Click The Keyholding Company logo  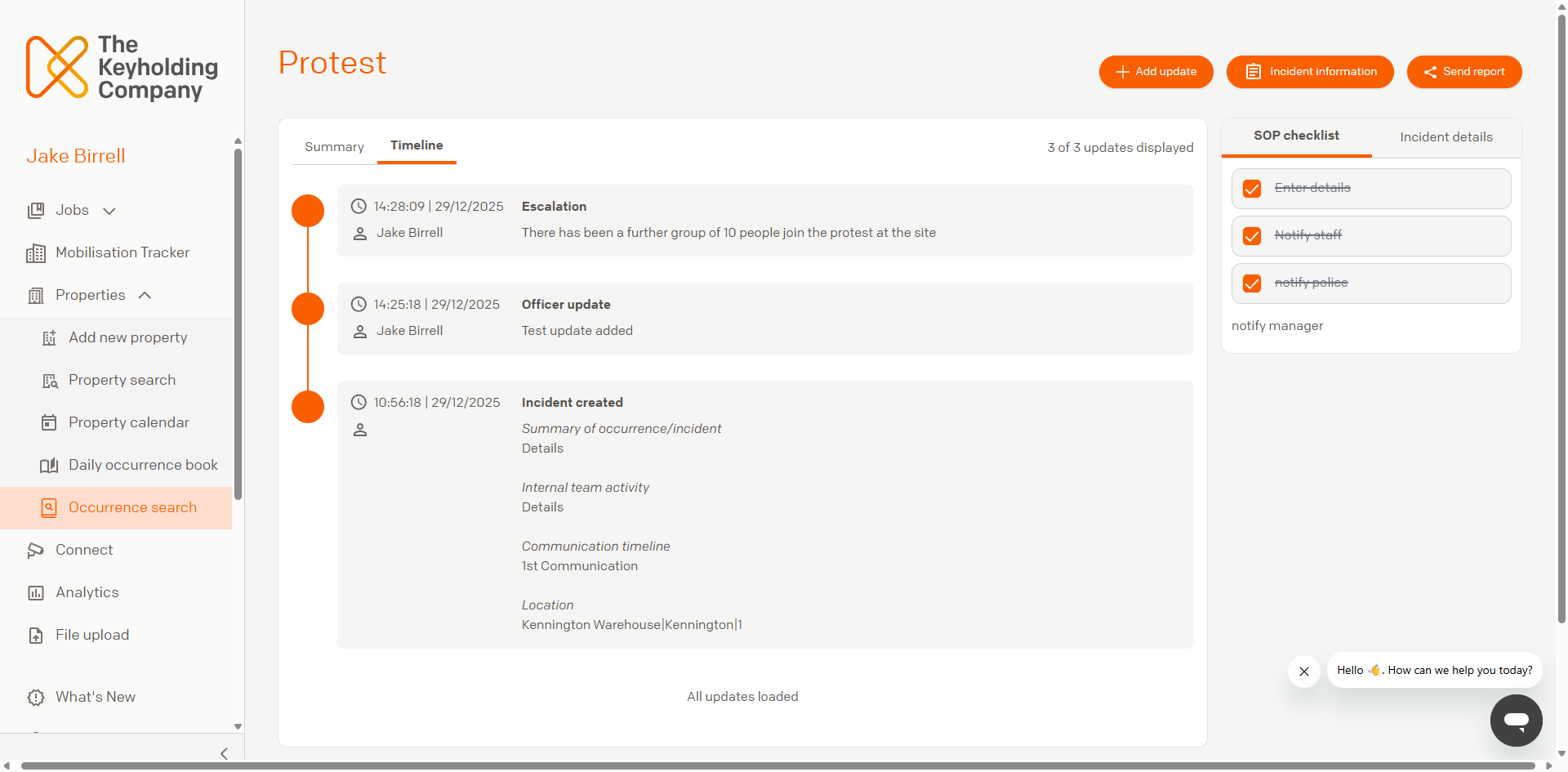[122, 68]
